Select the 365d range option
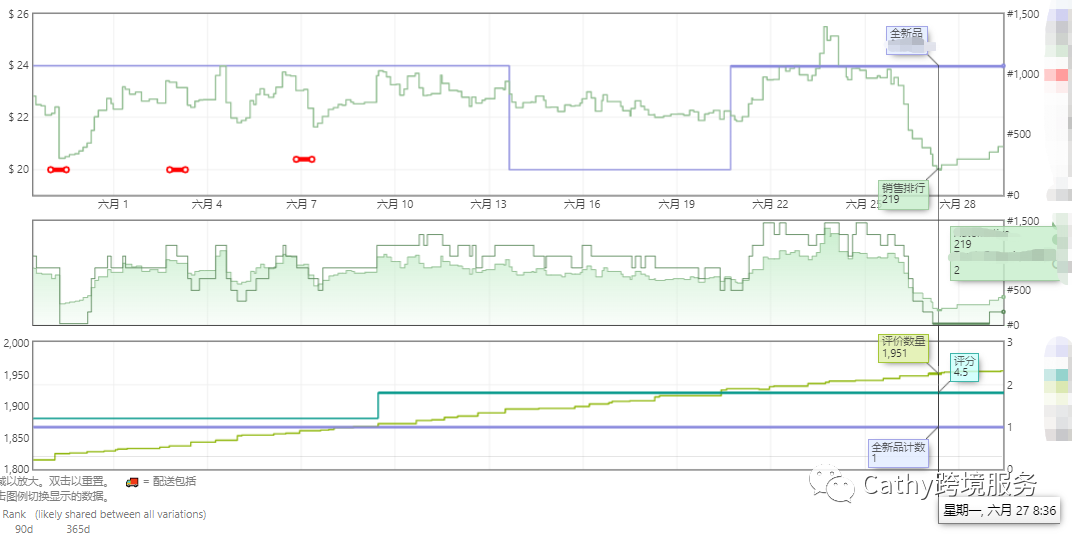Image resolution: width=1072 pixels, height=534 pixels. (77, 529)
